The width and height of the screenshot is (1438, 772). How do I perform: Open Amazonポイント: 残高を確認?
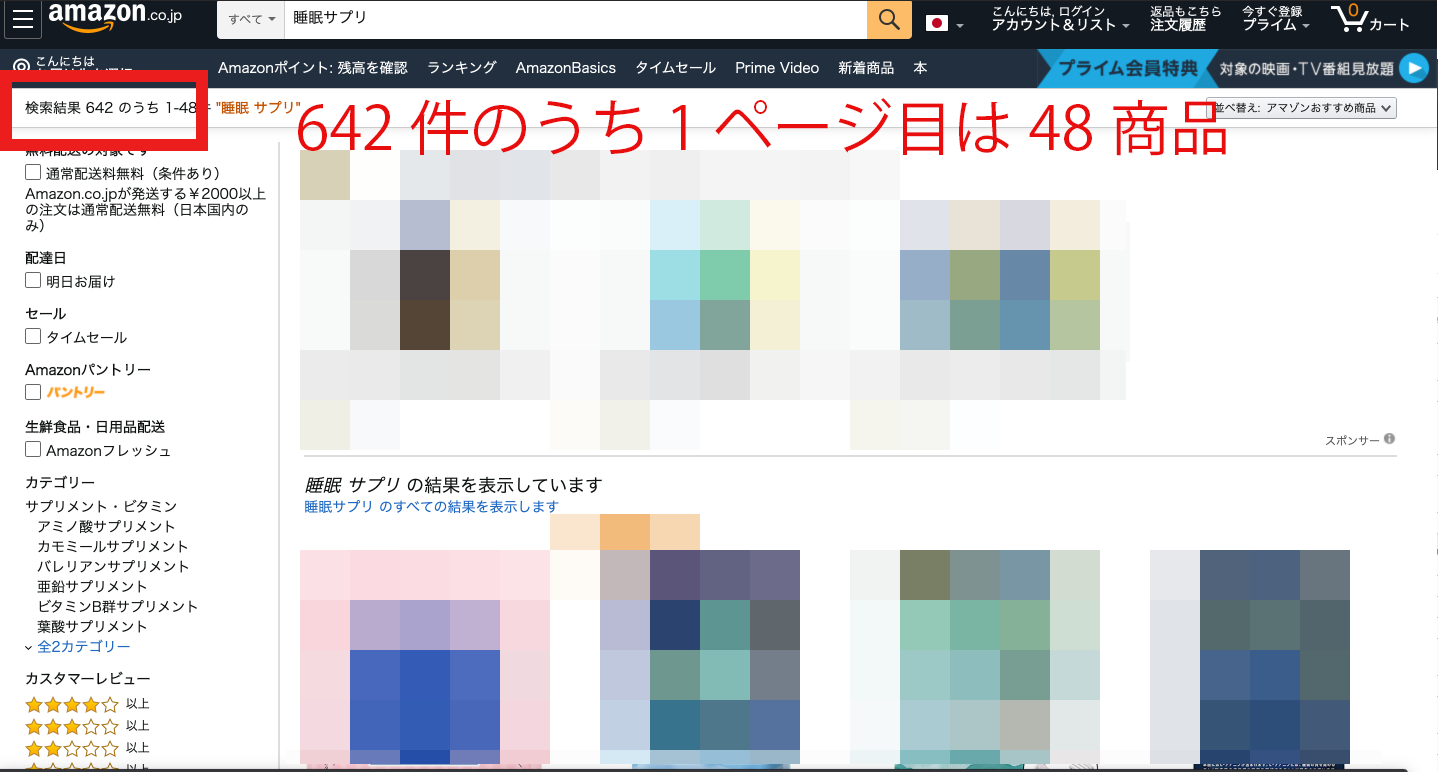(x=313, y=68)
